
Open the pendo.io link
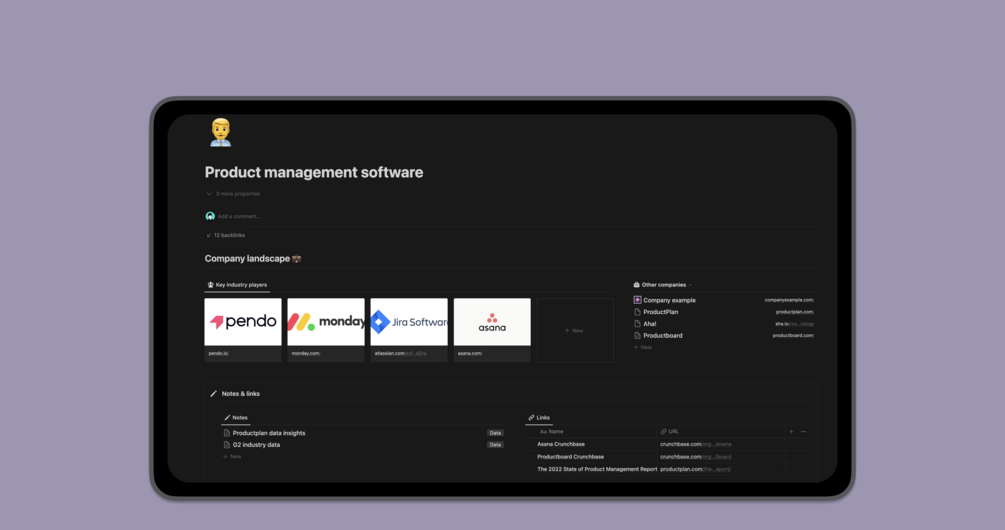[218, 353]
